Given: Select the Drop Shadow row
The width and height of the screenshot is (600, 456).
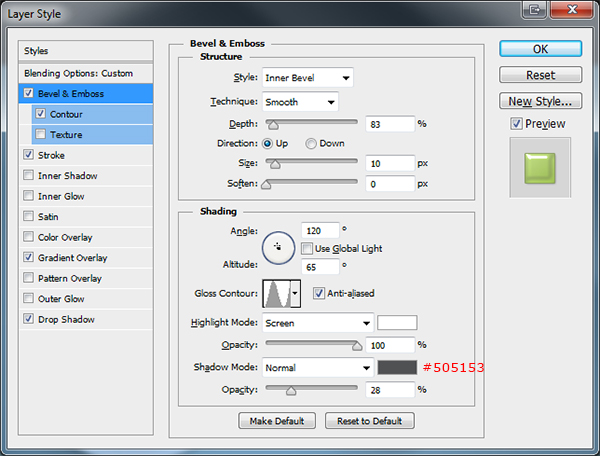Looking at the screenshot, I should [x=86, y=319].
